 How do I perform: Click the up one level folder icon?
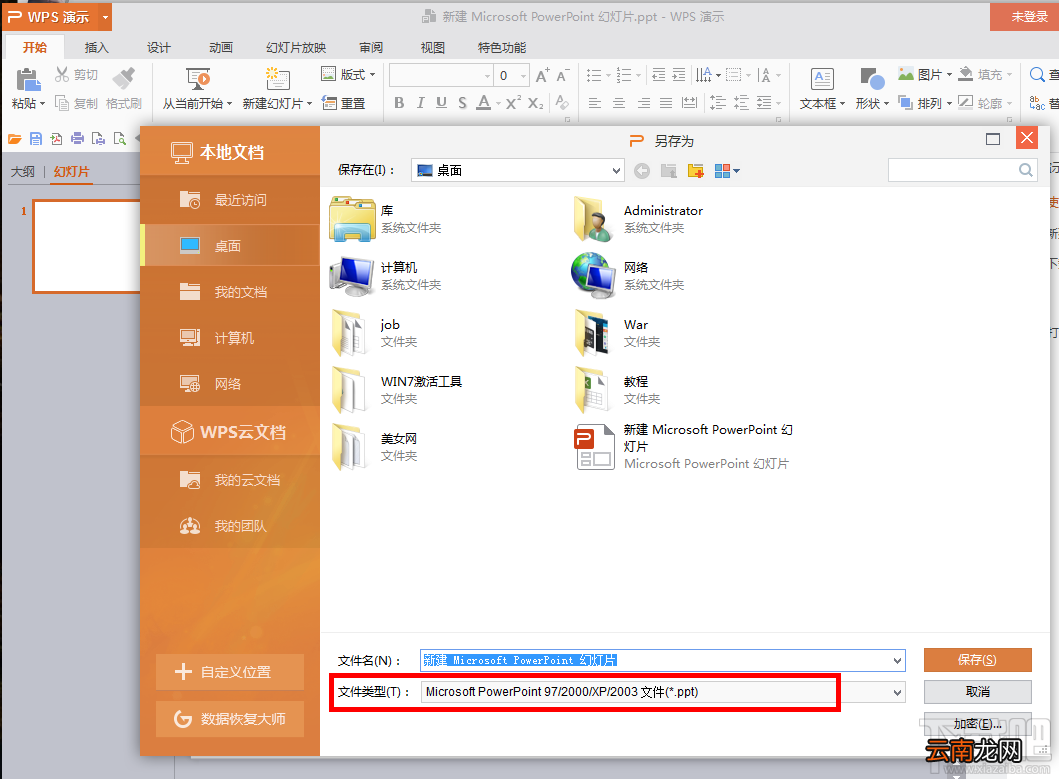pyautogui.click(x=669, y=171)
